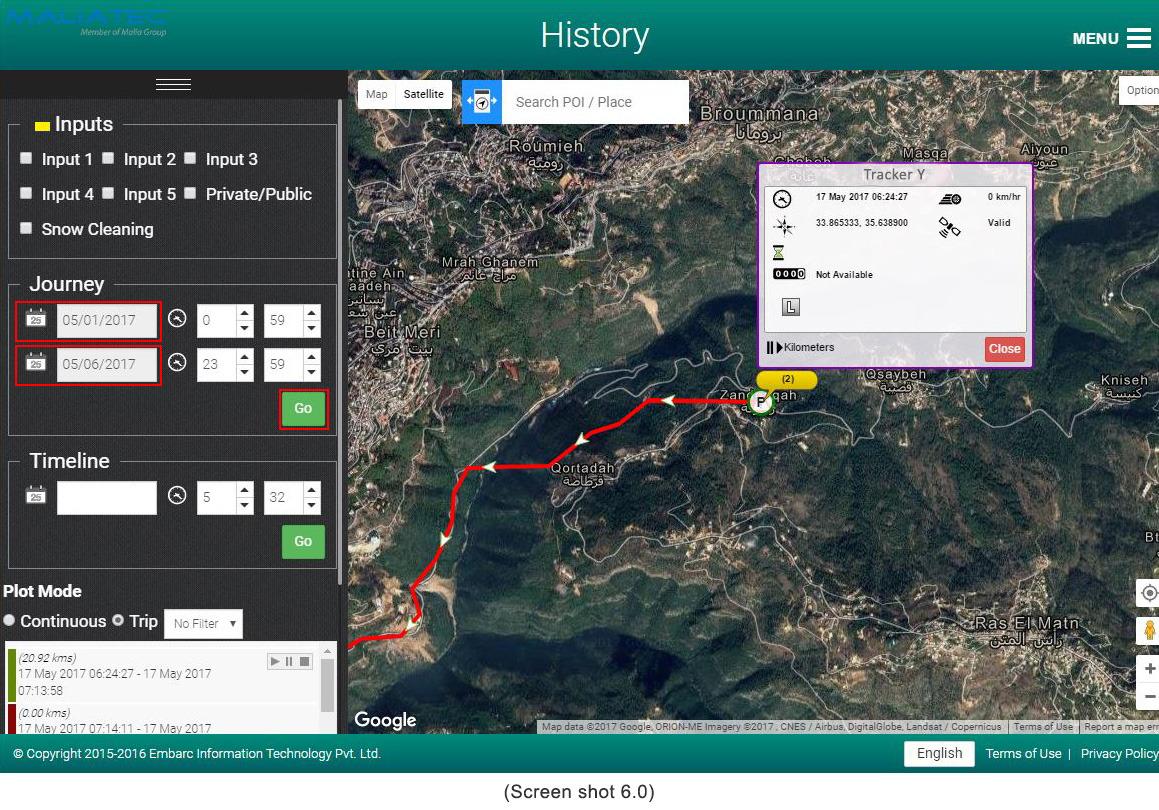Enable the Input 4 checkbox
This screenshot has height=810, width=1159.
(x=26, y=193)
